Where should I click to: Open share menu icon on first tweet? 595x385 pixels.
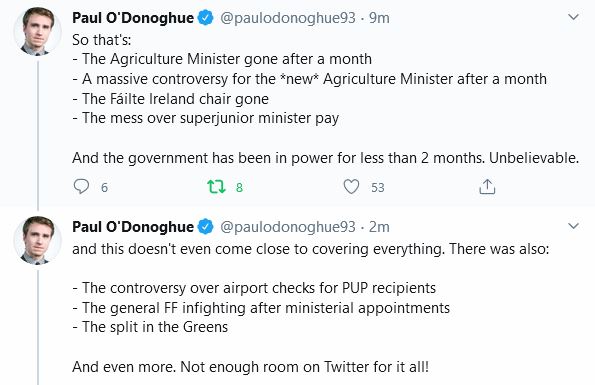click(487, 187)
